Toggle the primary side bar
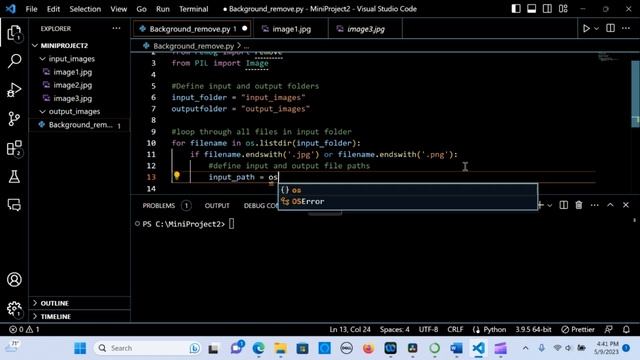This screenshot has height=360, width=640. [516, 9]
